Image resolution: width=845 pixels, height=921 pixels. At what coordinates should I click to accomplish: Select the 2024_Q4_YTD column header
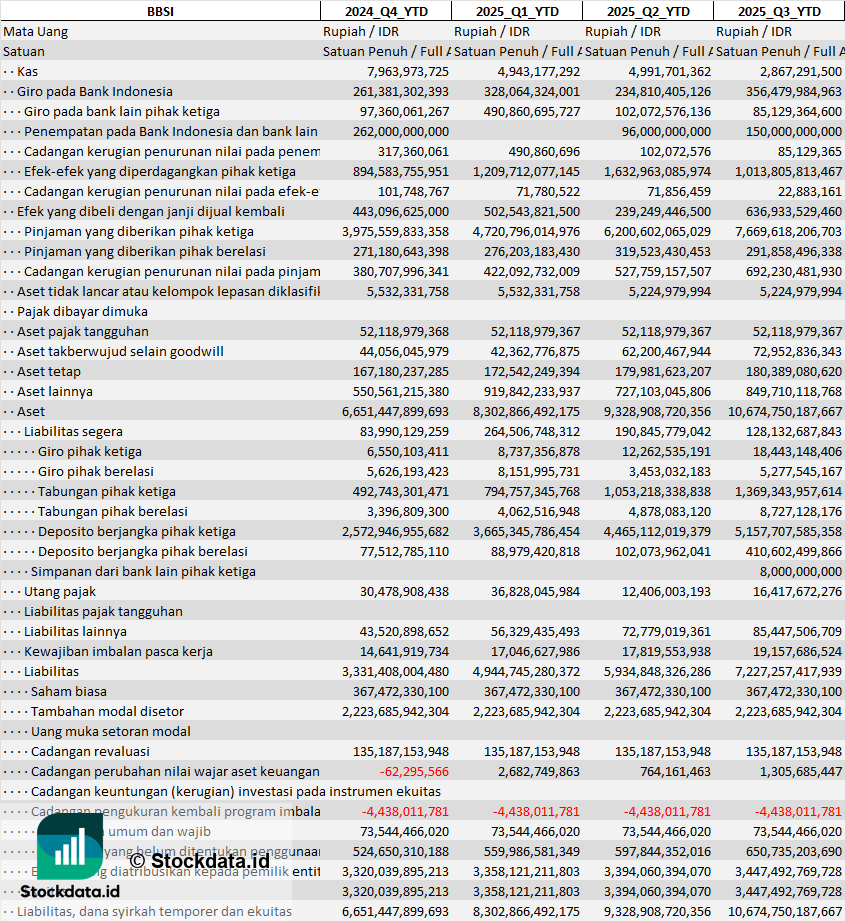coord(386,11)
